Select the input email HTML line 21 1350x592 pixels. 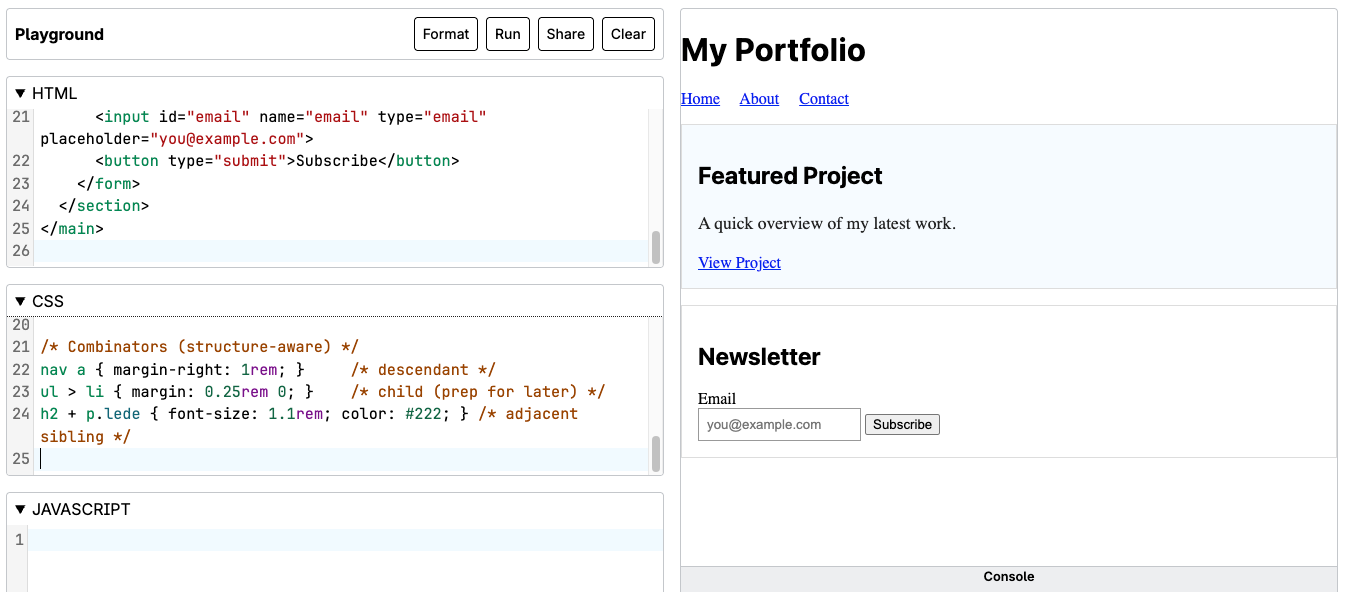tap(264, 128)
